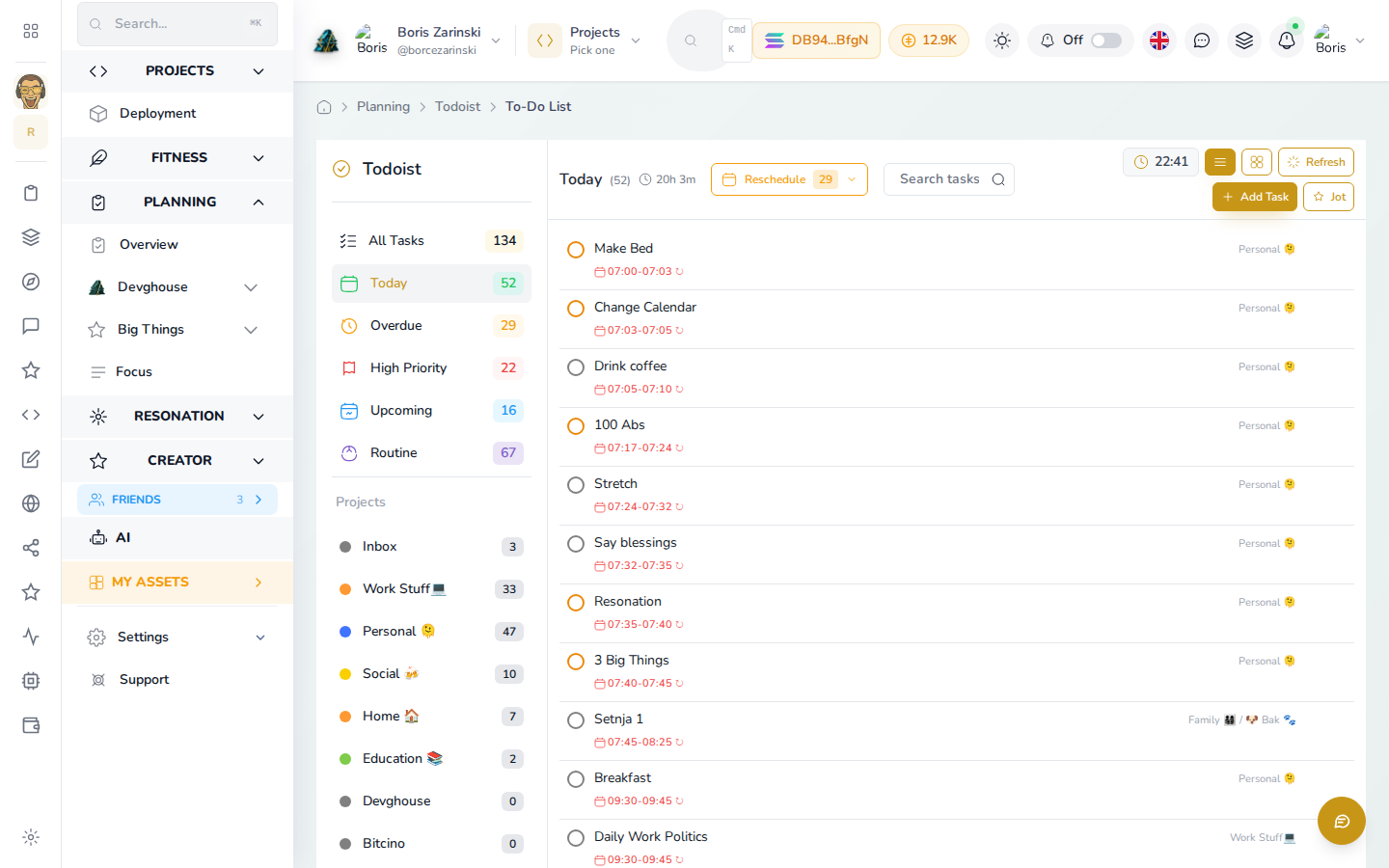Open the Reschedule dropdown

coord(789,179)
